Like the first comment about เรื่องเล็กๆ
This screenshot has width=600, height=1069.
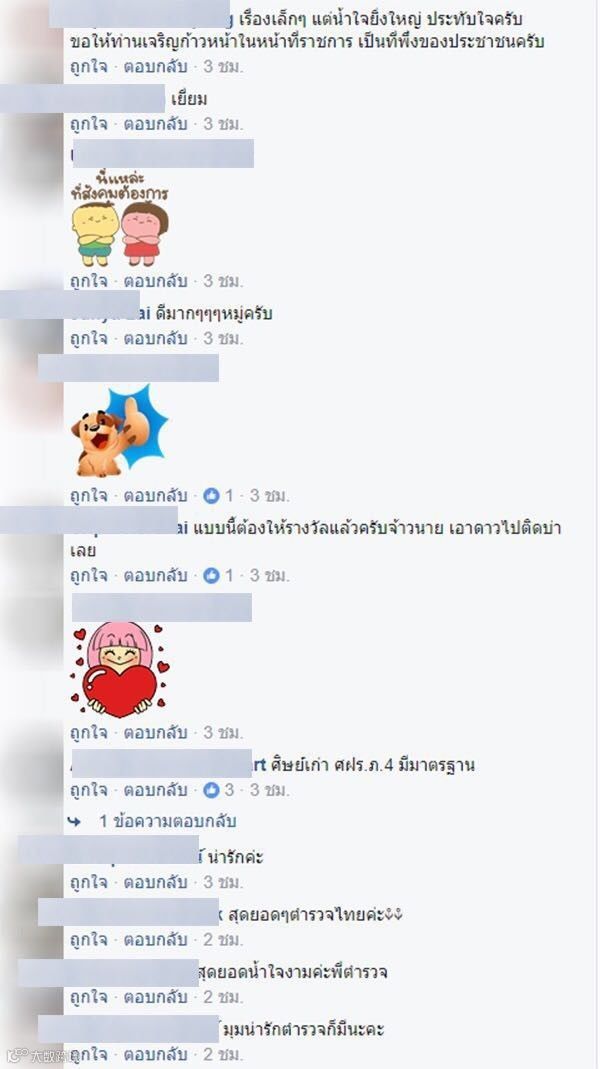89,67
